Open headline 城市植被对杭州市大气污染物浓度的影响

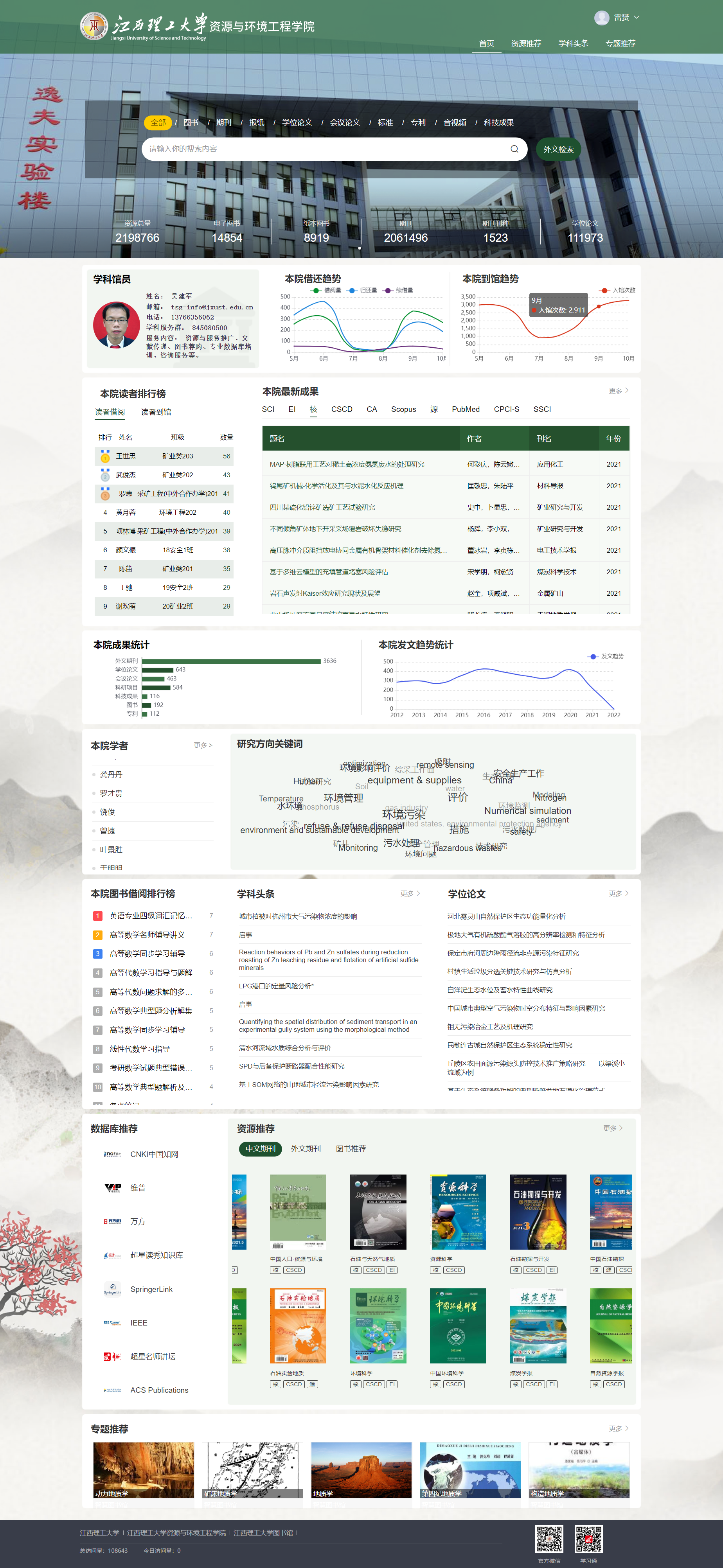point(298,916)
